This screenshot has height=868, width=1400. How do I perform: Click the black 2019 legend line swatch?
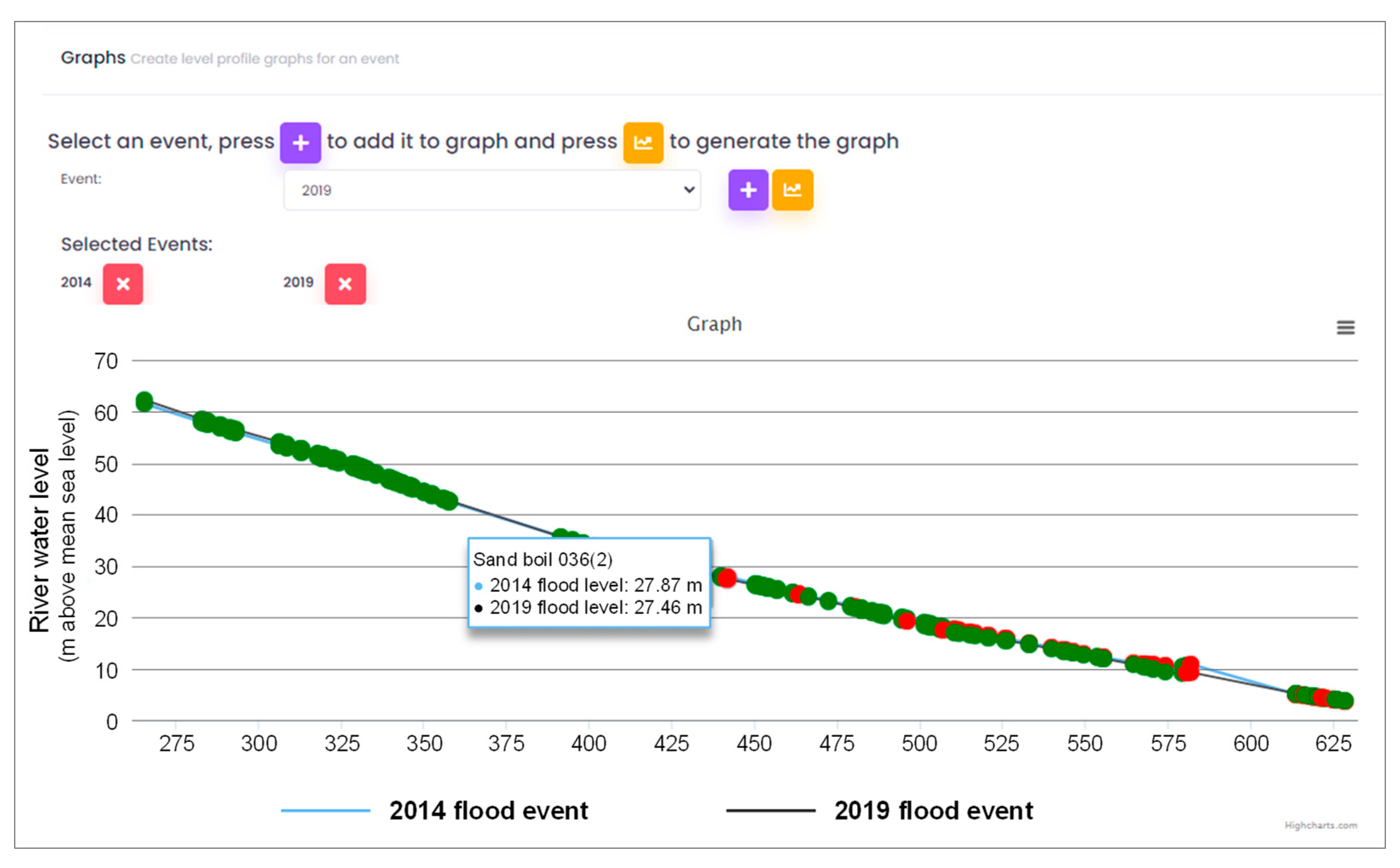pyautogui.click(x=770, y=810)
